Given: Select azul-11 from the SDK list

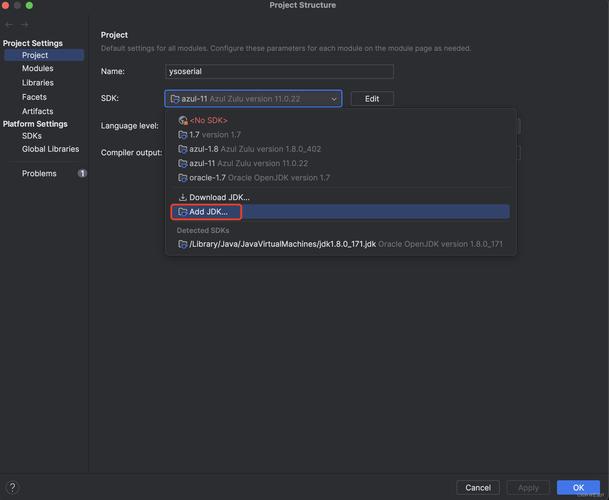Looking at the screenshot, I should (x=254, y=163).
